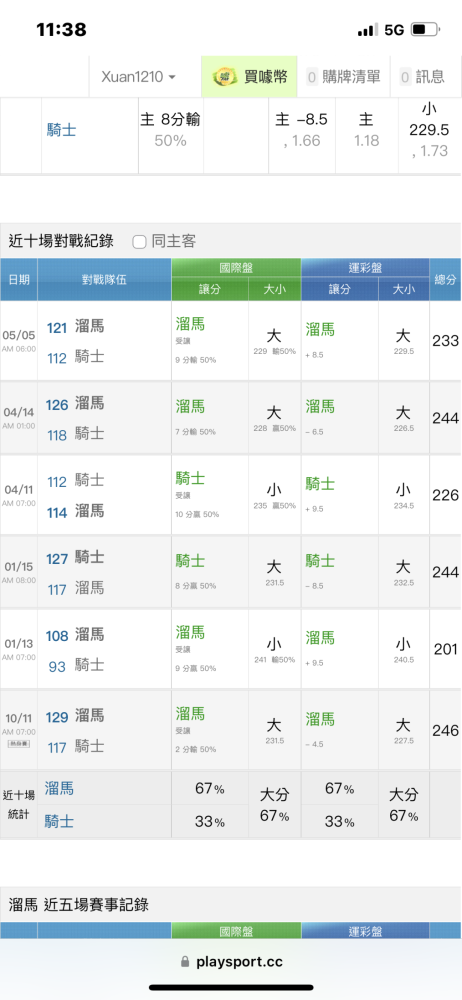462x1000 pixels.
Task: Tap the 購牌清單 count badge
Action: pos(312,77)
